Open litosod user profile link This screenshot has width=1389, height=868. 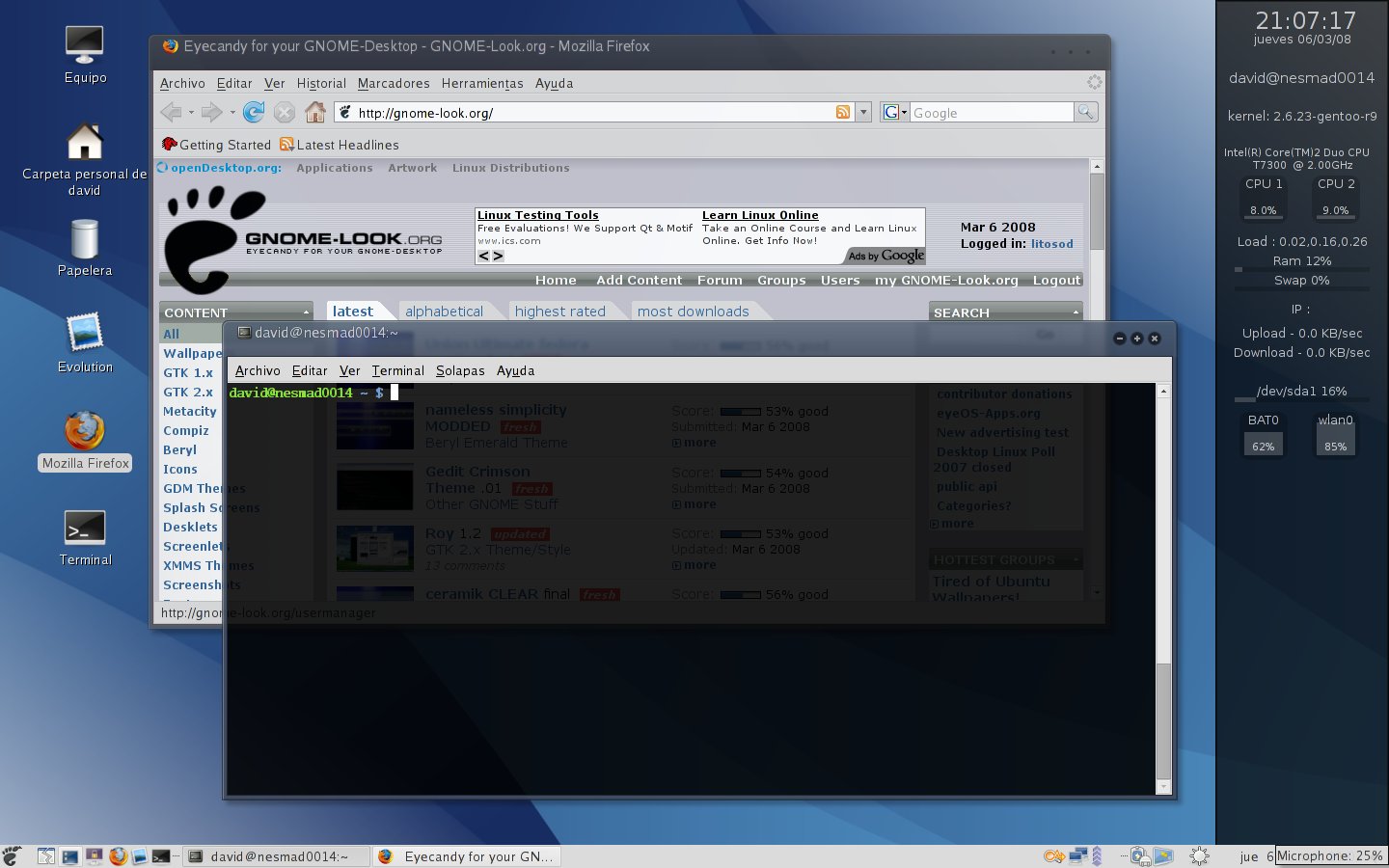click(1051, 244)
